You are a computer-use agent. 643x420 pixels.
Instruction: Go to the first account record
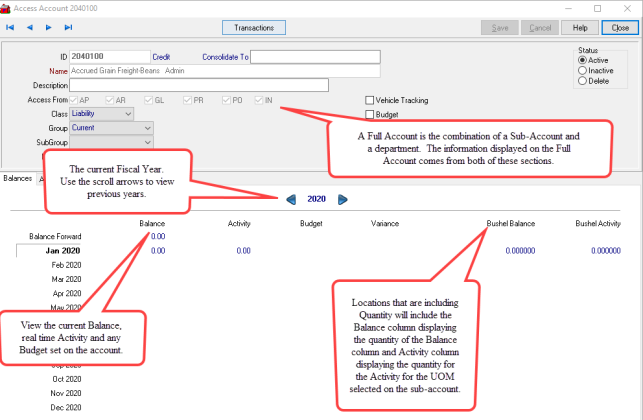10,28
